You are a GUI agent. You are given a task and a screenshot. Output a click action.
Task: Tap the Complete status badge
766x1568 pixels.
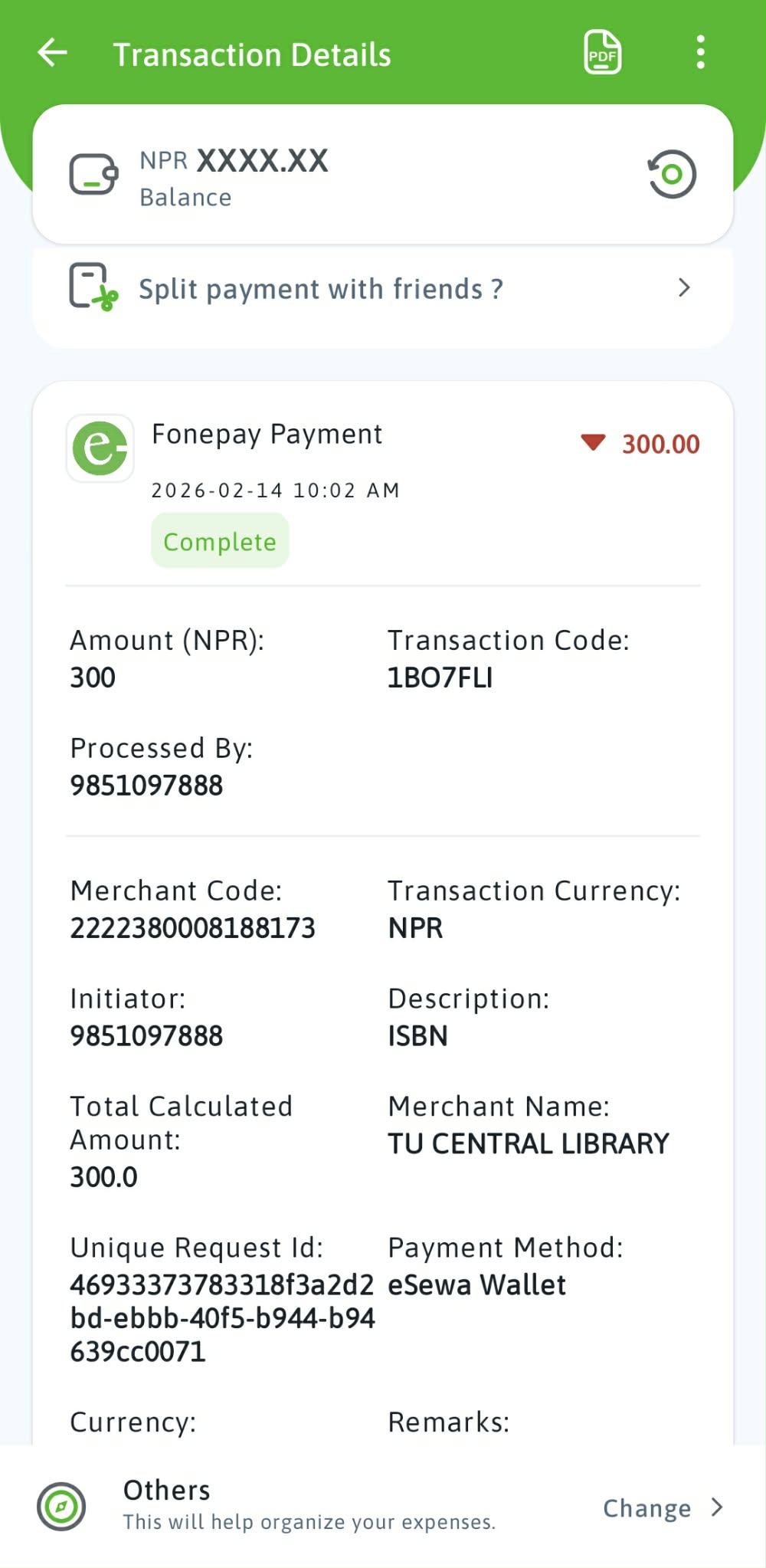click(220, 541)
